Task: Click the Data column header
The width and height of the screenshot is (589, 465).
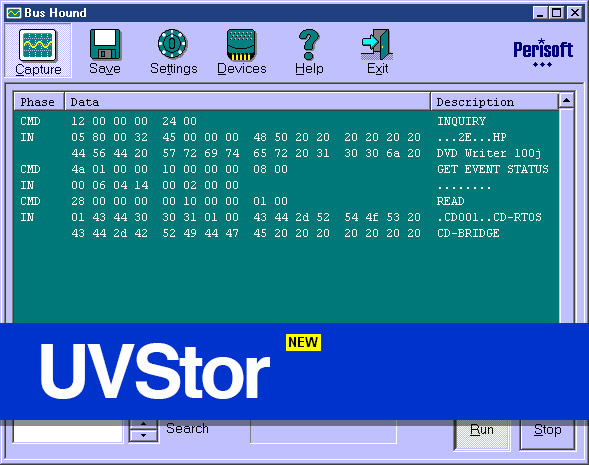Action: (247, 102)
